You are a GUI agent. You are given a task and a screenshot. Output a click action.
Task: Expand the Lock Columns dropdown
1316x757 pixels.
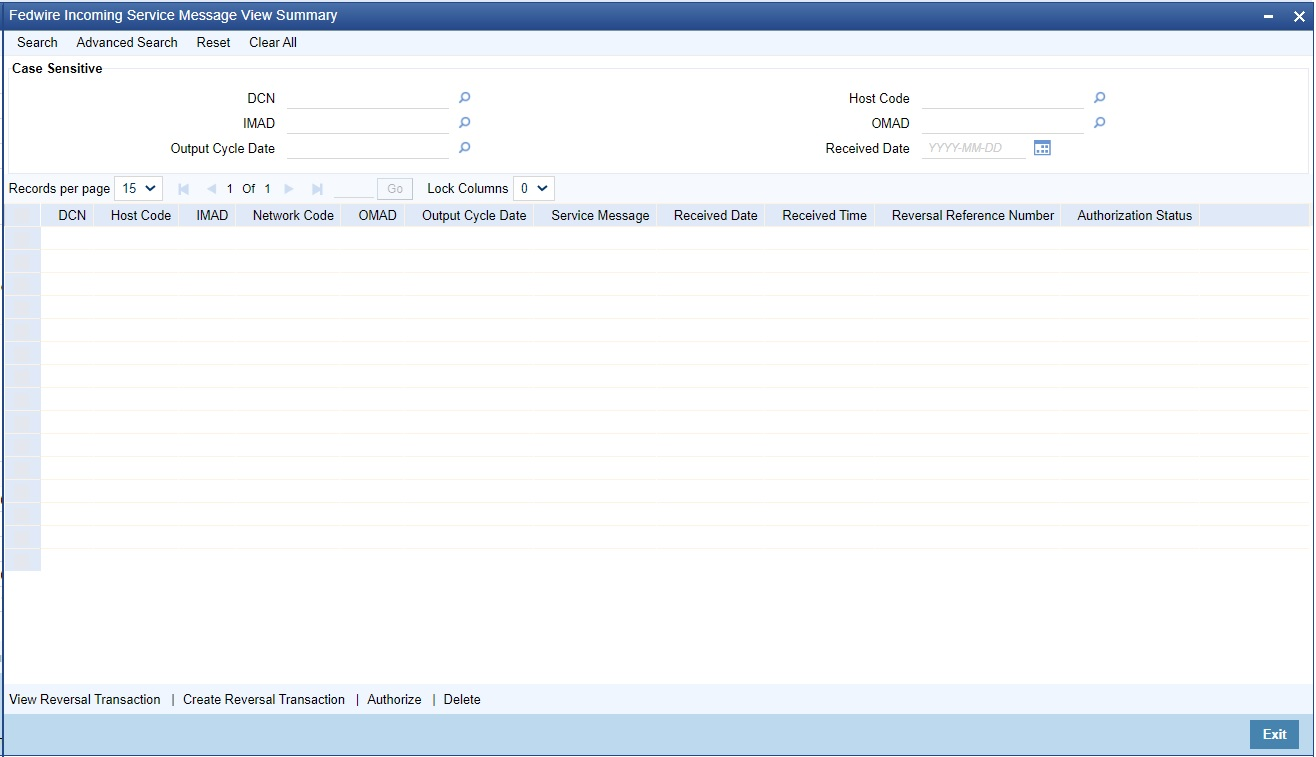point(533,188)
